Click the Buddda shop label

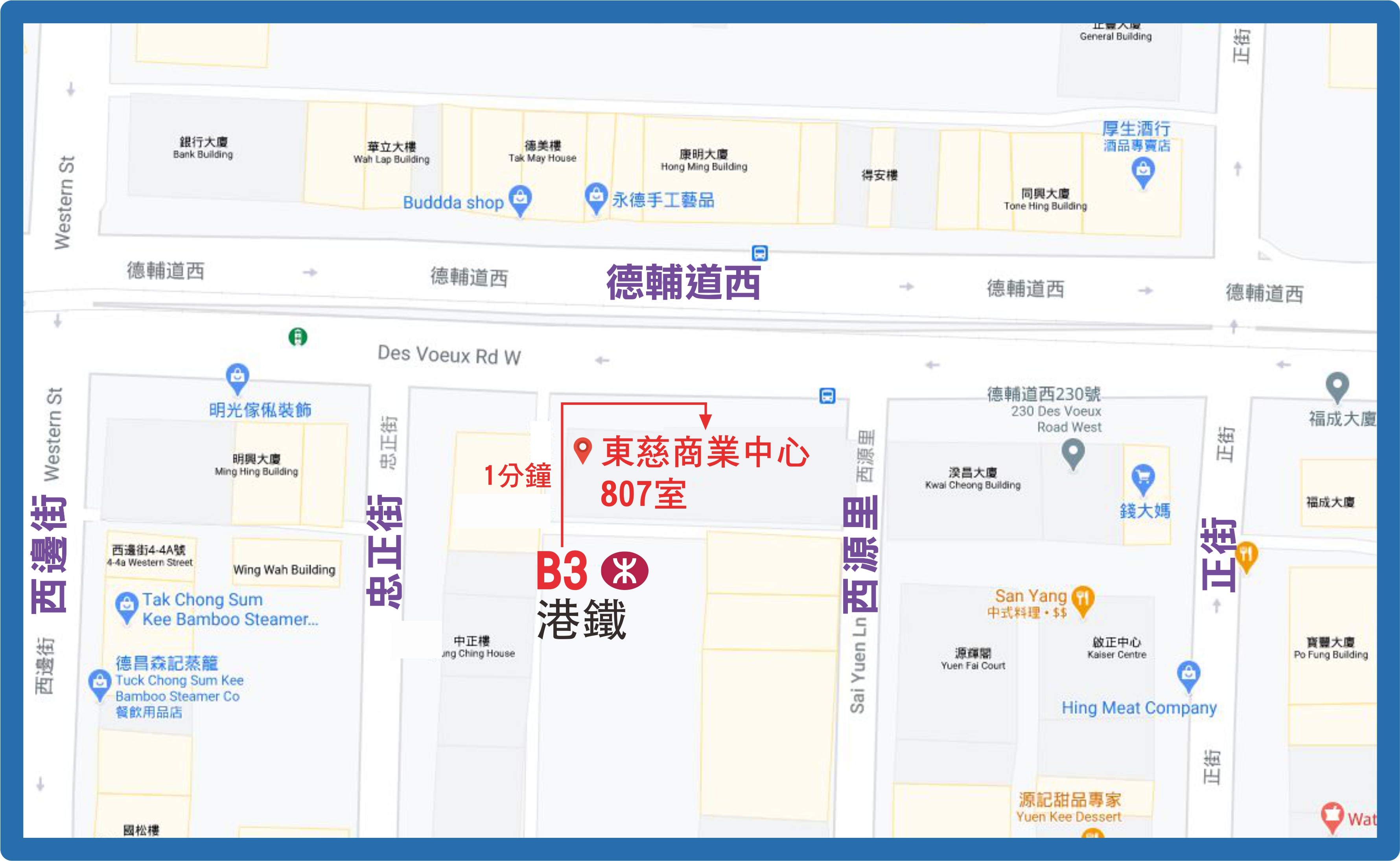453,203
